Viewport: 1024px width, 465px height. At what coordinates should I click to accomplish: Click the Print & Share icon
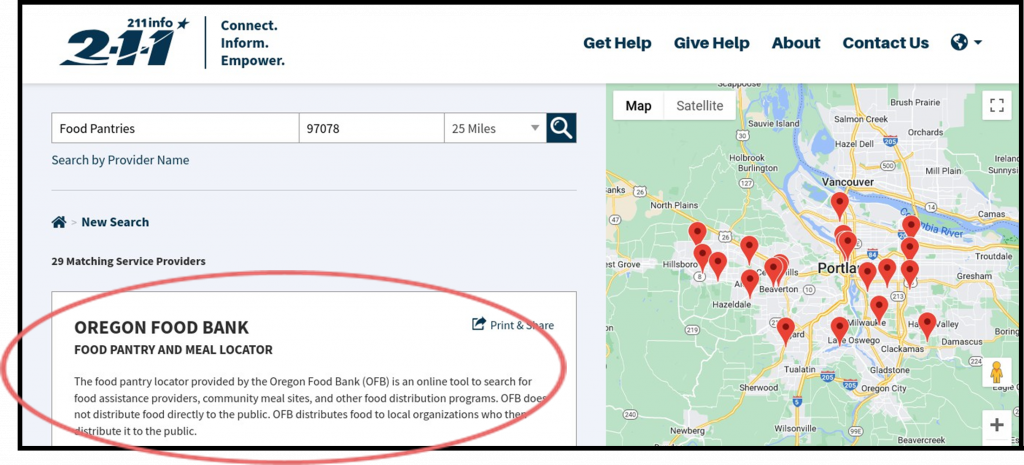(x=479, y=325)
